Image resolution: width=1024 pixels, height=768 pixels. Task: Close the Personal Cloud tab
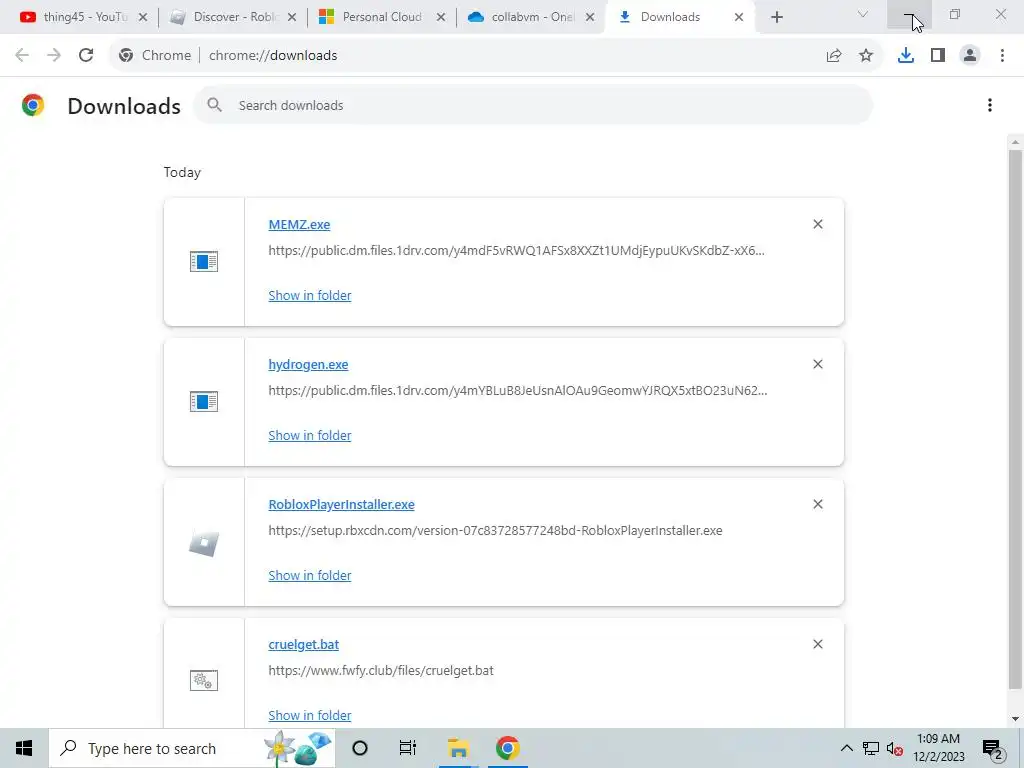click(441, 17)
